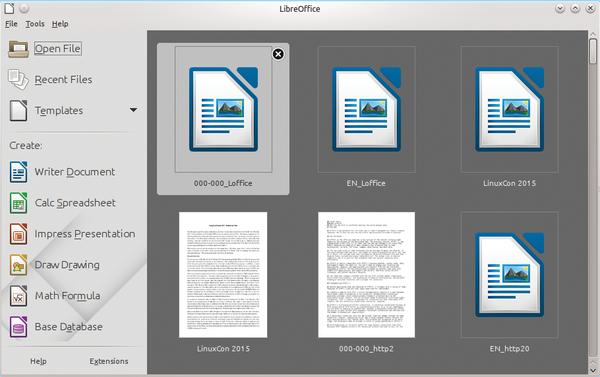
Task: Click the Open File folder icon
Action: [18, 49]
